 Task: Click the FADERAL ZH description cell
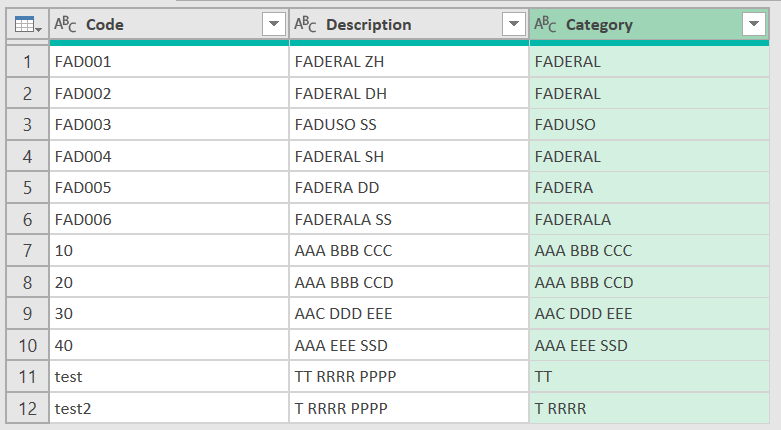pyautogui.click(x=409, y=62)
